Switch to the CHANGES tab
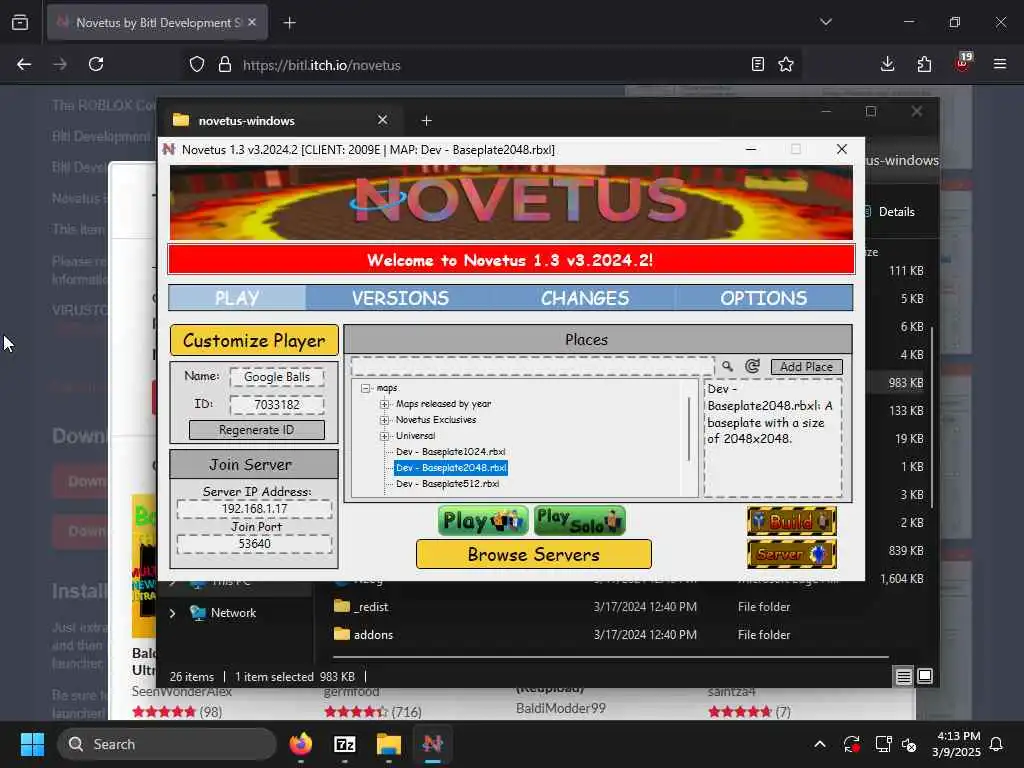1024x768 pixels. coord(584,298)
